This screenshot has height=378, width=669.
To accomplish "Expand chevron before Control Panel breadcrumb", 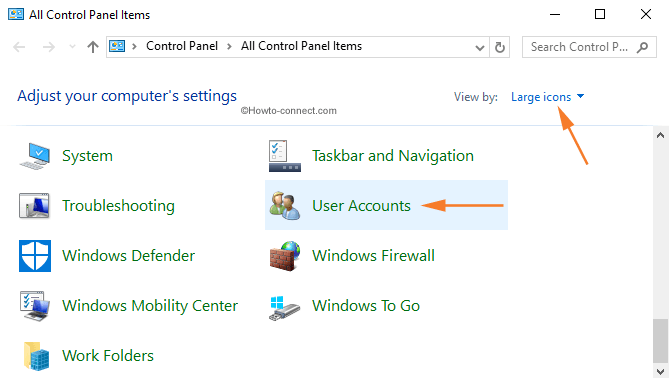I will point(134,46).
